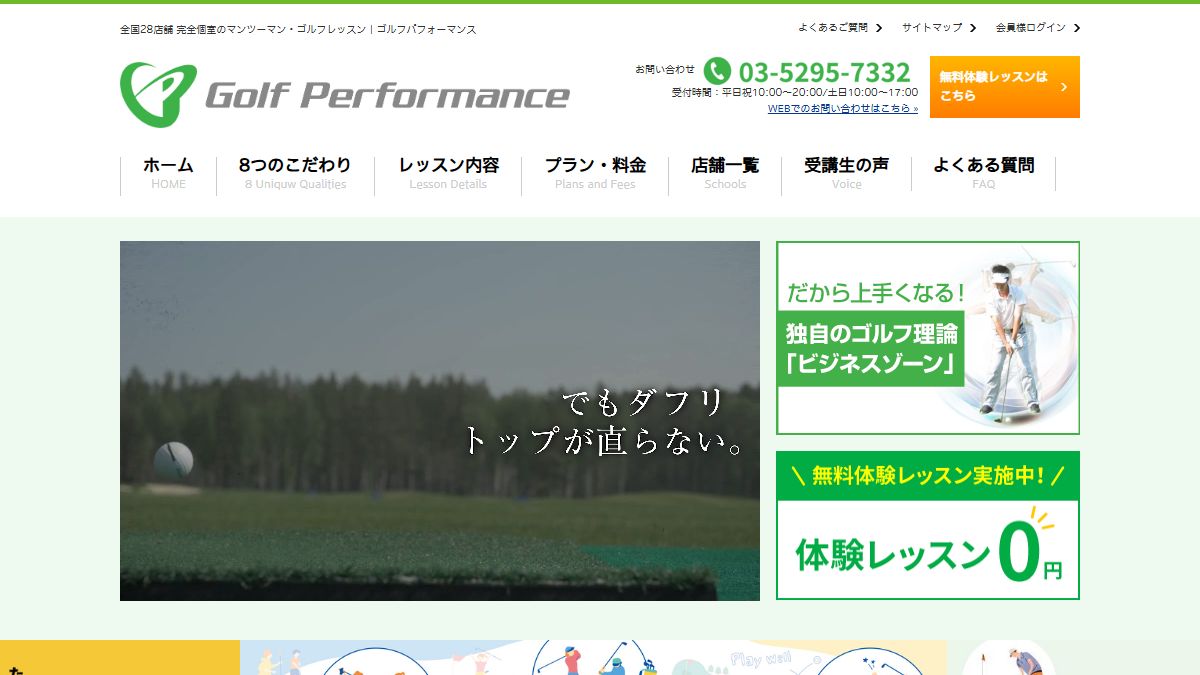Open the よくある質問 FAQ menu item
The image size is (1200, 675).
click(x=983, y=173)
